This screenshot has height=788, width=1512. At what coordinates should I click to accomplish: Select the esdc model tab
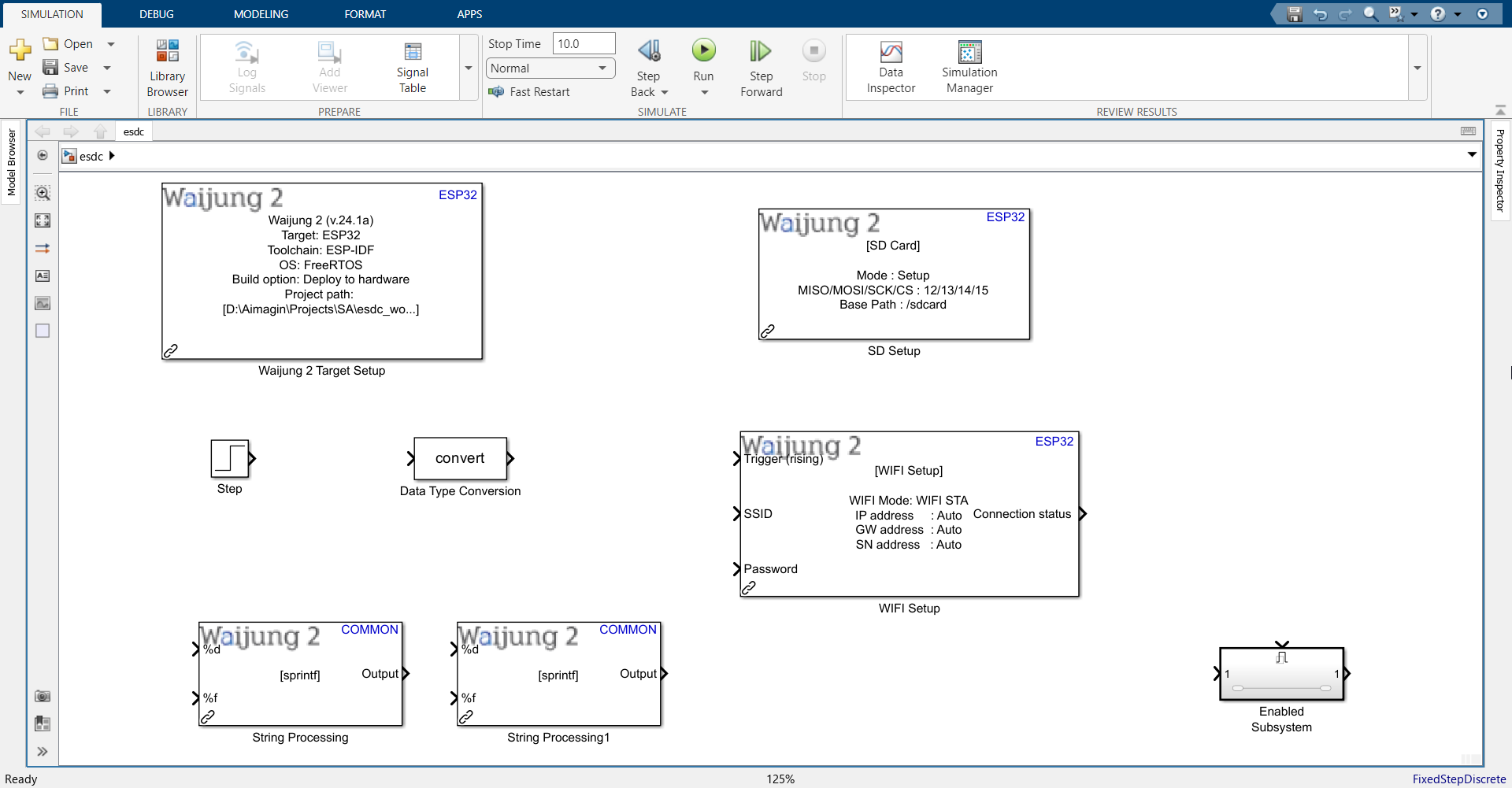pyautogui.click(x=134, y=131)
